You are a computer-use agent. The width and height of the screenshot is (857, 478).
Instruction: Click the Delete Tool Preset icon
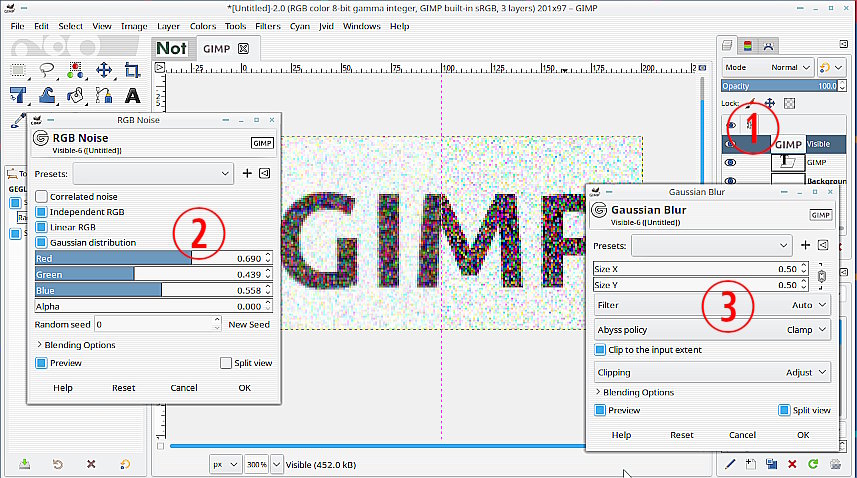[x=91, y=464]
